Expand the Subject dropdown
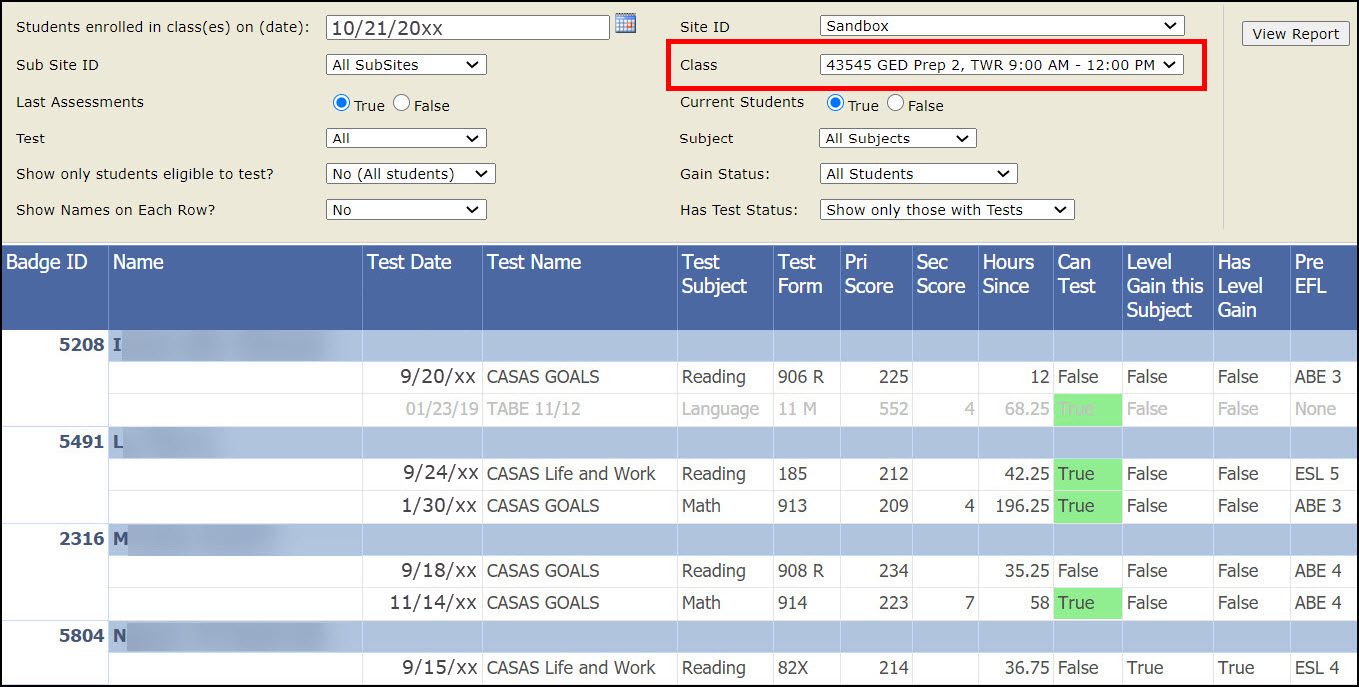 coord(897,139)
